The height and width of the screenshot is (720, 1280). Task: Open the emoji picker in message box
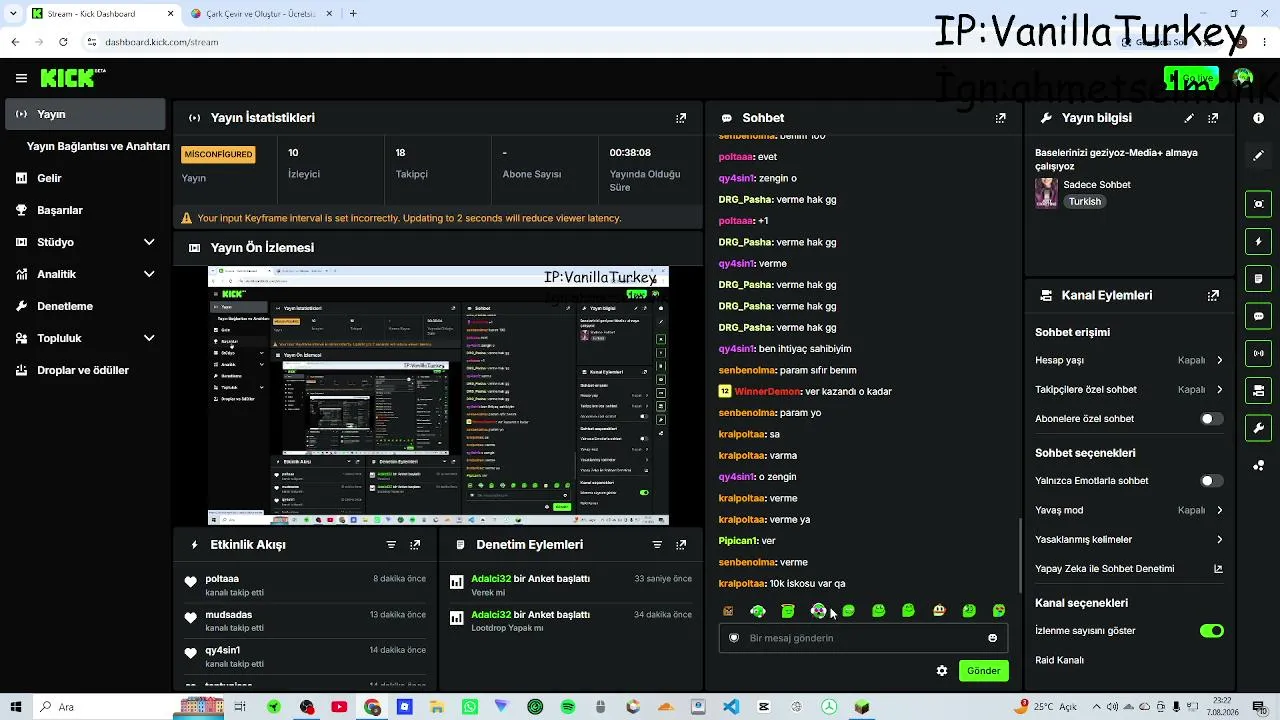click(992, 638)
